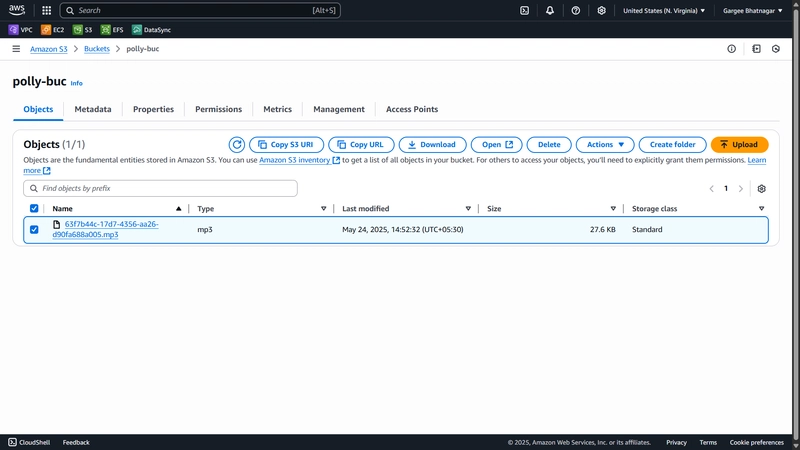Viewport: 800px width, 450px height.
Task: Go to the next page arrow
Action: (x=741, y=189)
